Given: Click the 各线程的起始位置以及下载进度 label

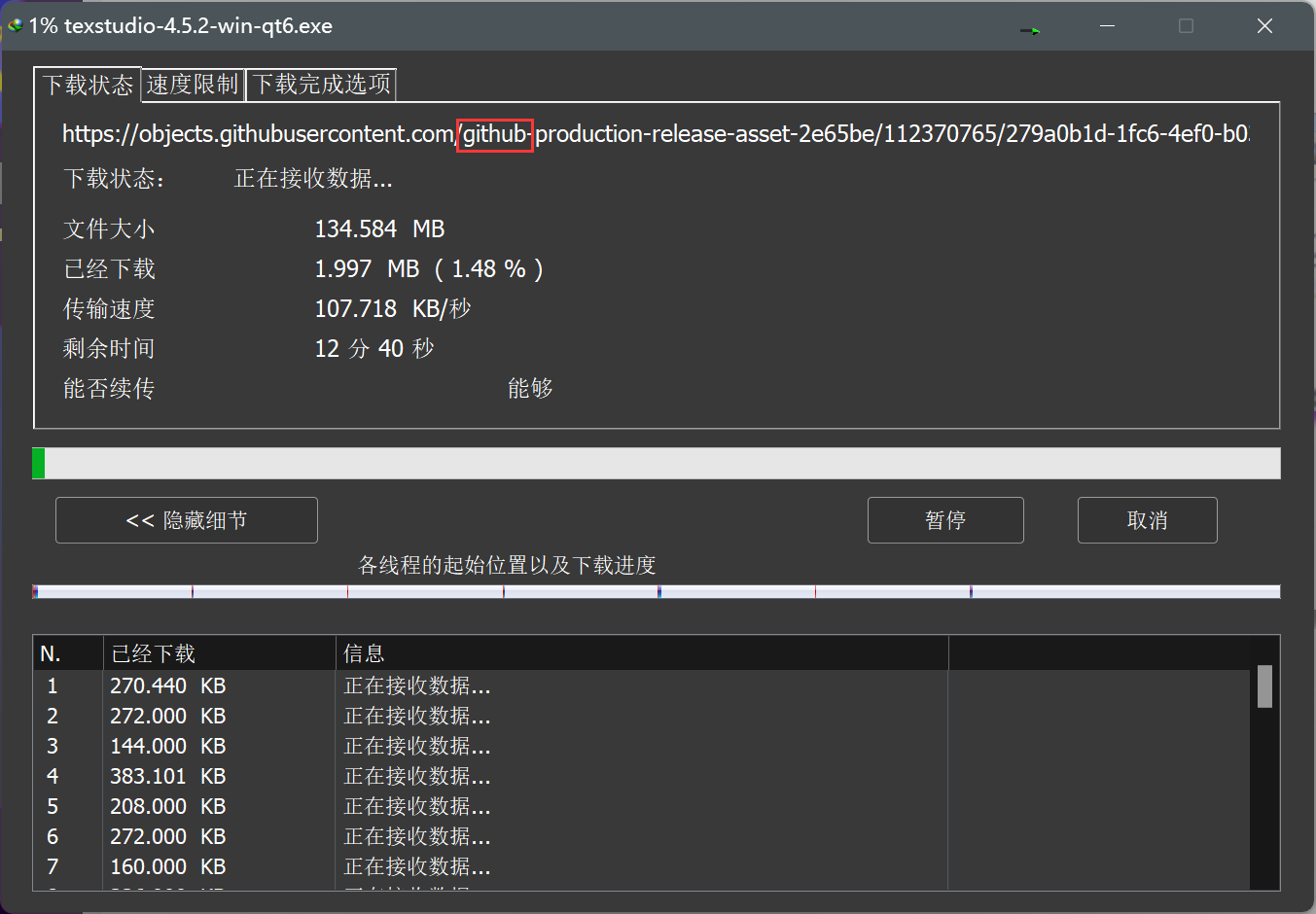Looking at the screenshot, I should tap(507, 565).
